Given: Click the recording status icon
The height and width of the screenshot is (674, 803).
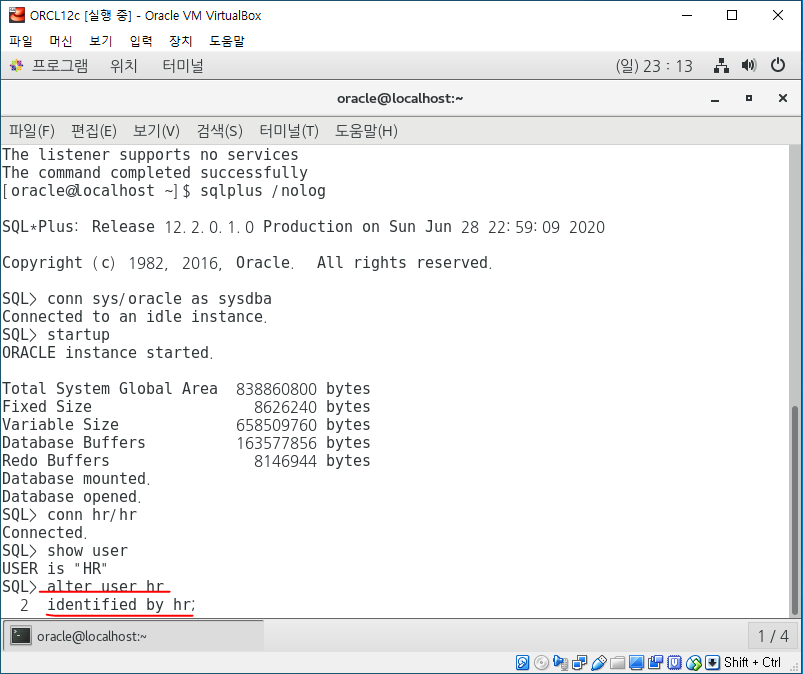Looking at the screenshot, I should coord(655,662).
